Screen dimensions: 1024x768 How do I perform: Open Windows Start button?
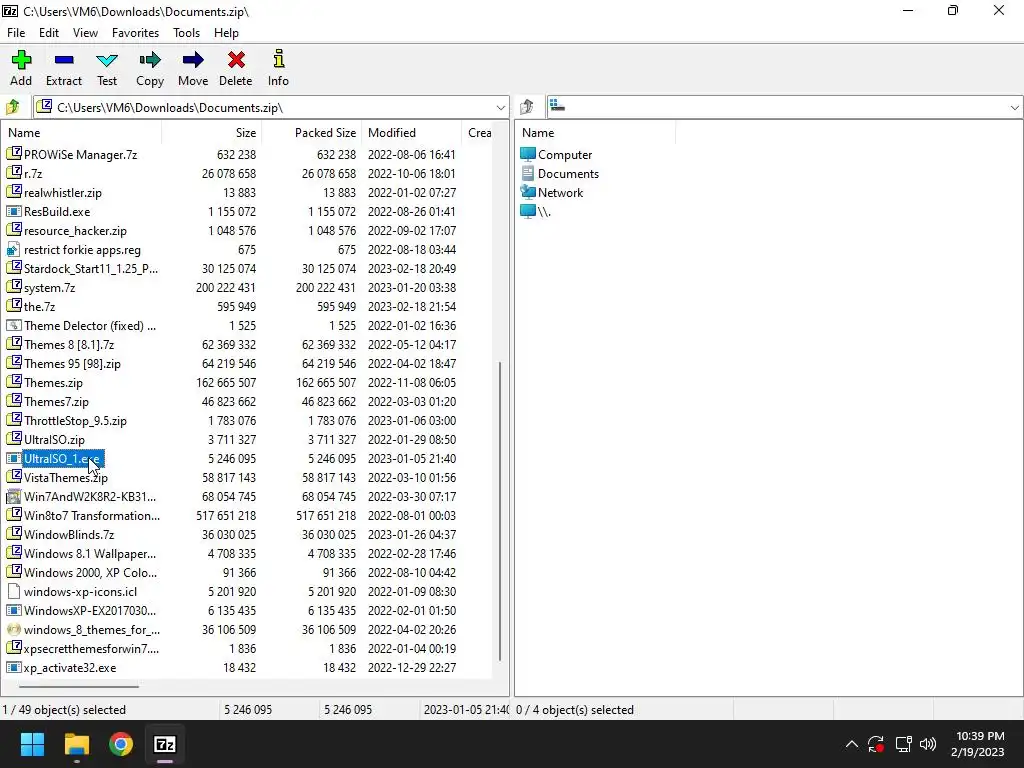[x=32, y=744]
